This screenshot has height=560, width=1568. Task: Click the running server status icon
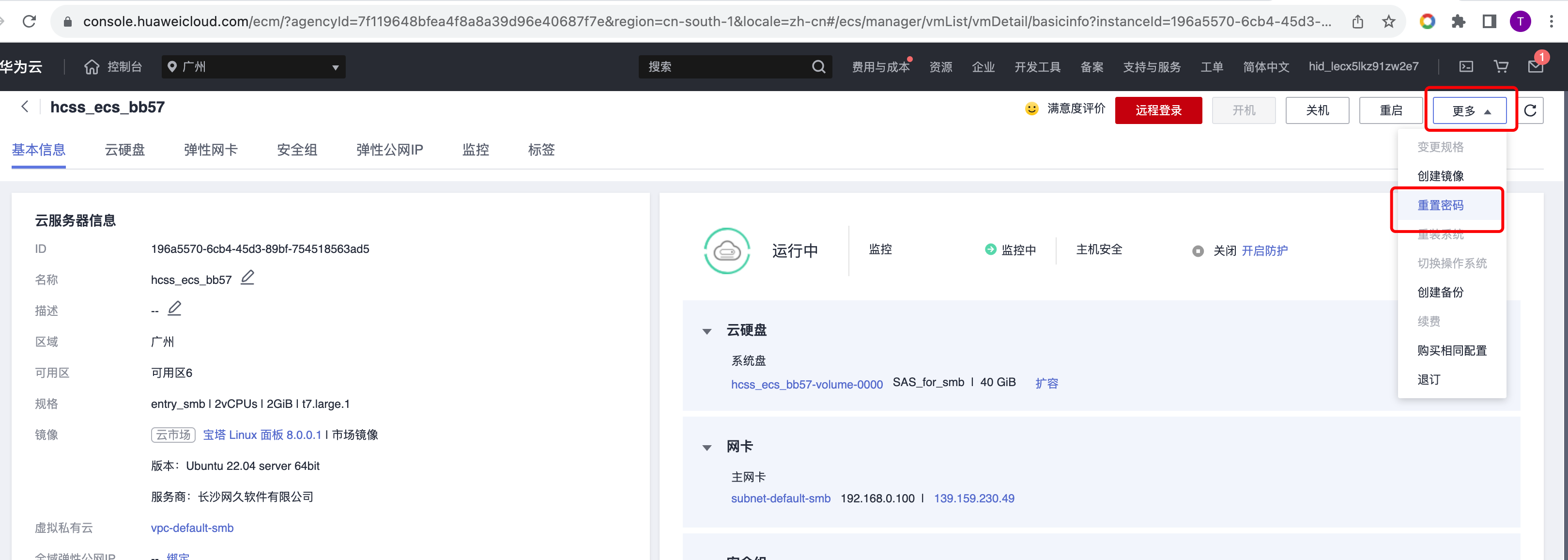point(727,250)
